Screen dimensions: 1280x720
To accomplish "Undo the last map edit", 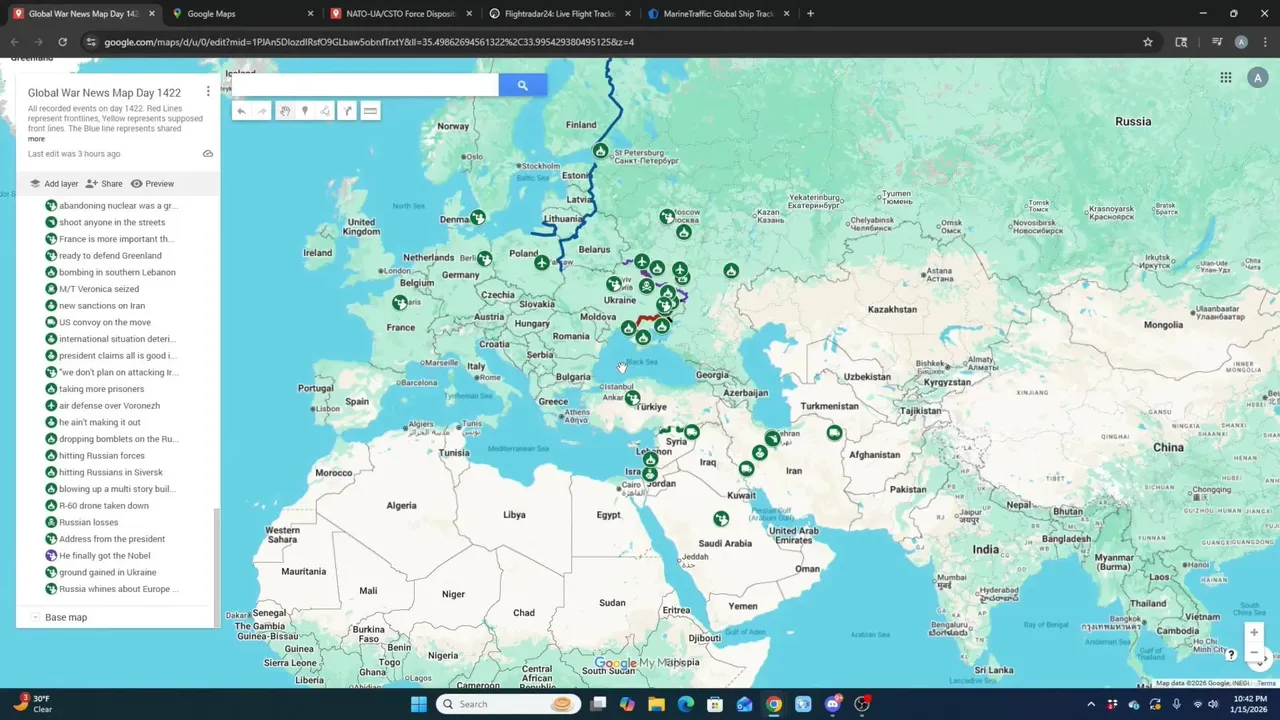I will coord(241,111).
